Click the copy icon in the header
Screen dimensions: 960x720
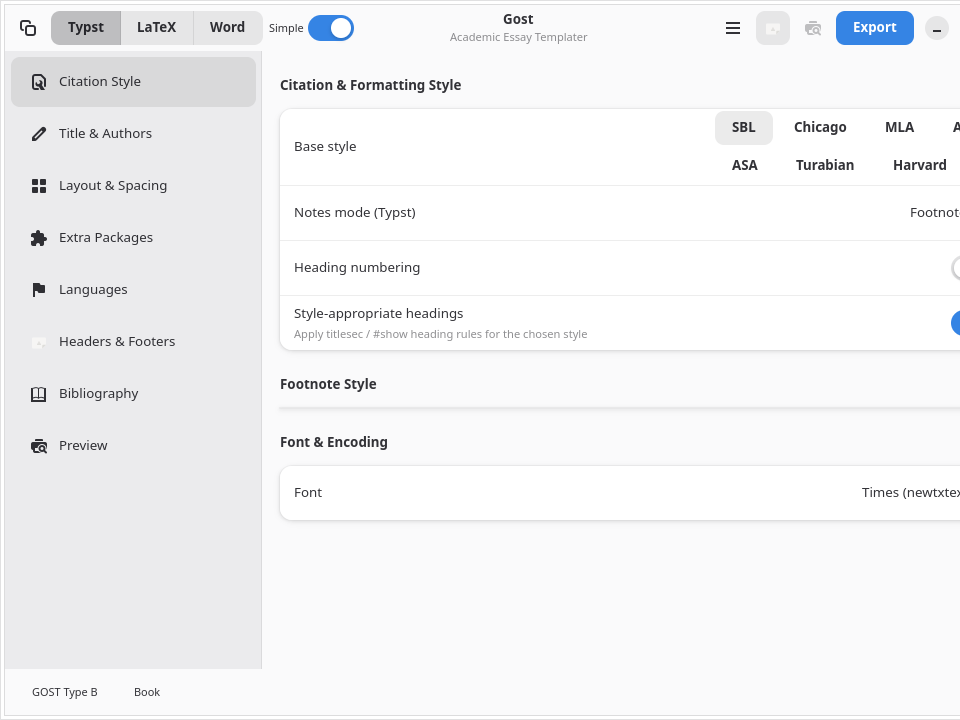tap(28, 28)
